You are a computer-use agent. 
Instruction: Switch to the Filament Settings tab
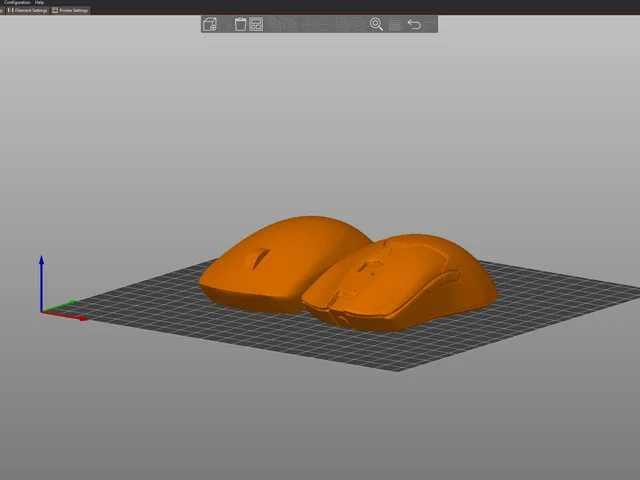point(27,10)
